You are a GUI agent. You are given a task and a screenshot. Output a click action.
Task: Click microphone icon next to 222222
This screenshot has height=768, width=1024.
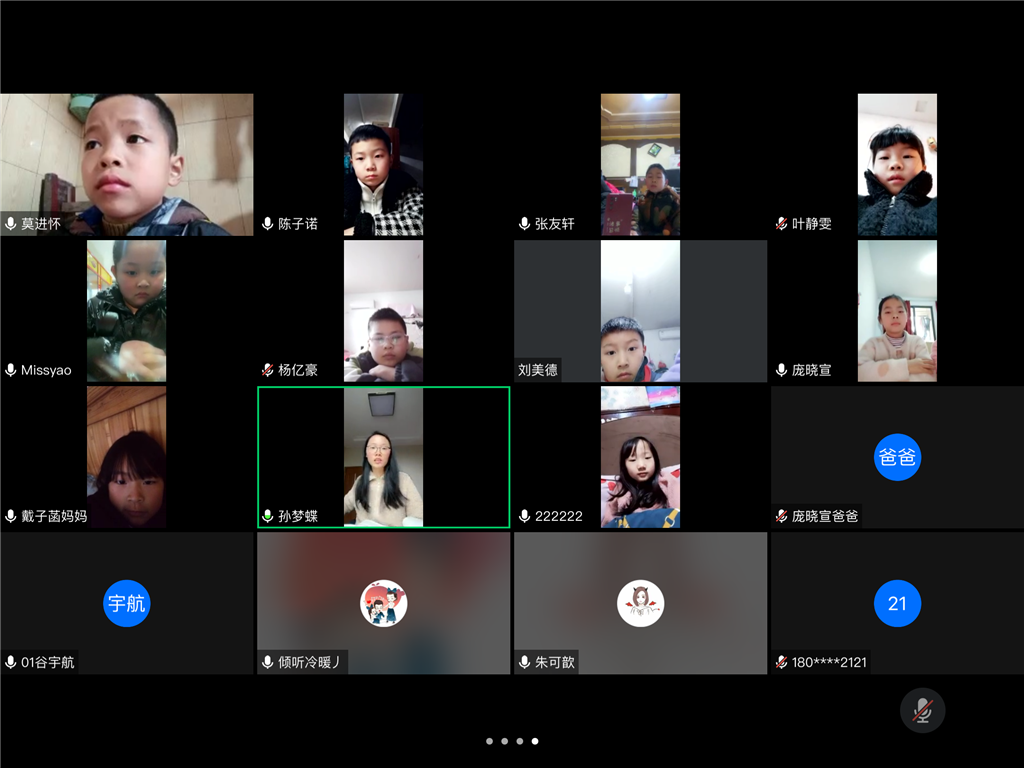[x=524, y=517]
